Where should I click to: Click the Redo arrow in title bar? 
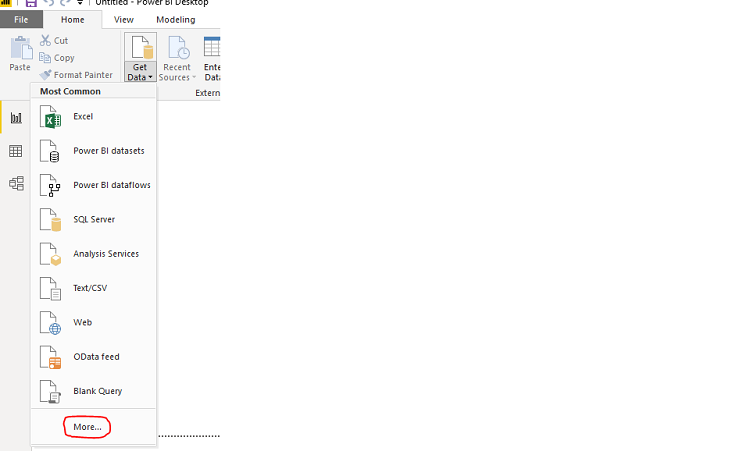point(66,2)
